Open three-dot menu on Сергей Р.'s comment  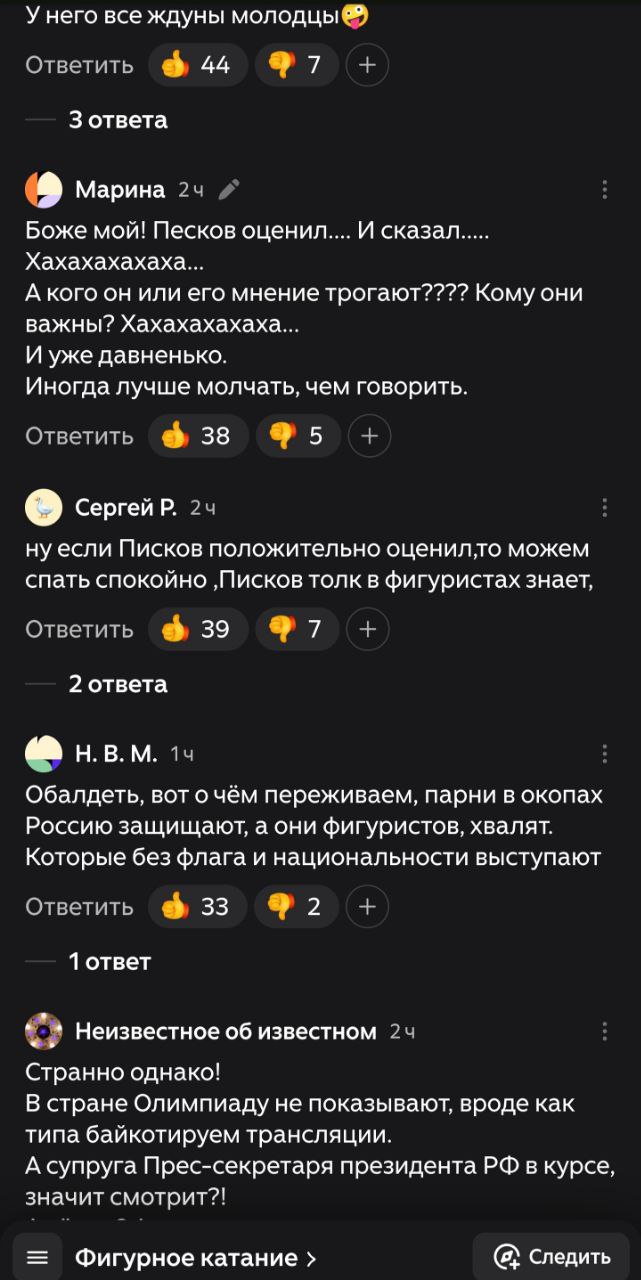pyautogui.click(x=604, y=508)
